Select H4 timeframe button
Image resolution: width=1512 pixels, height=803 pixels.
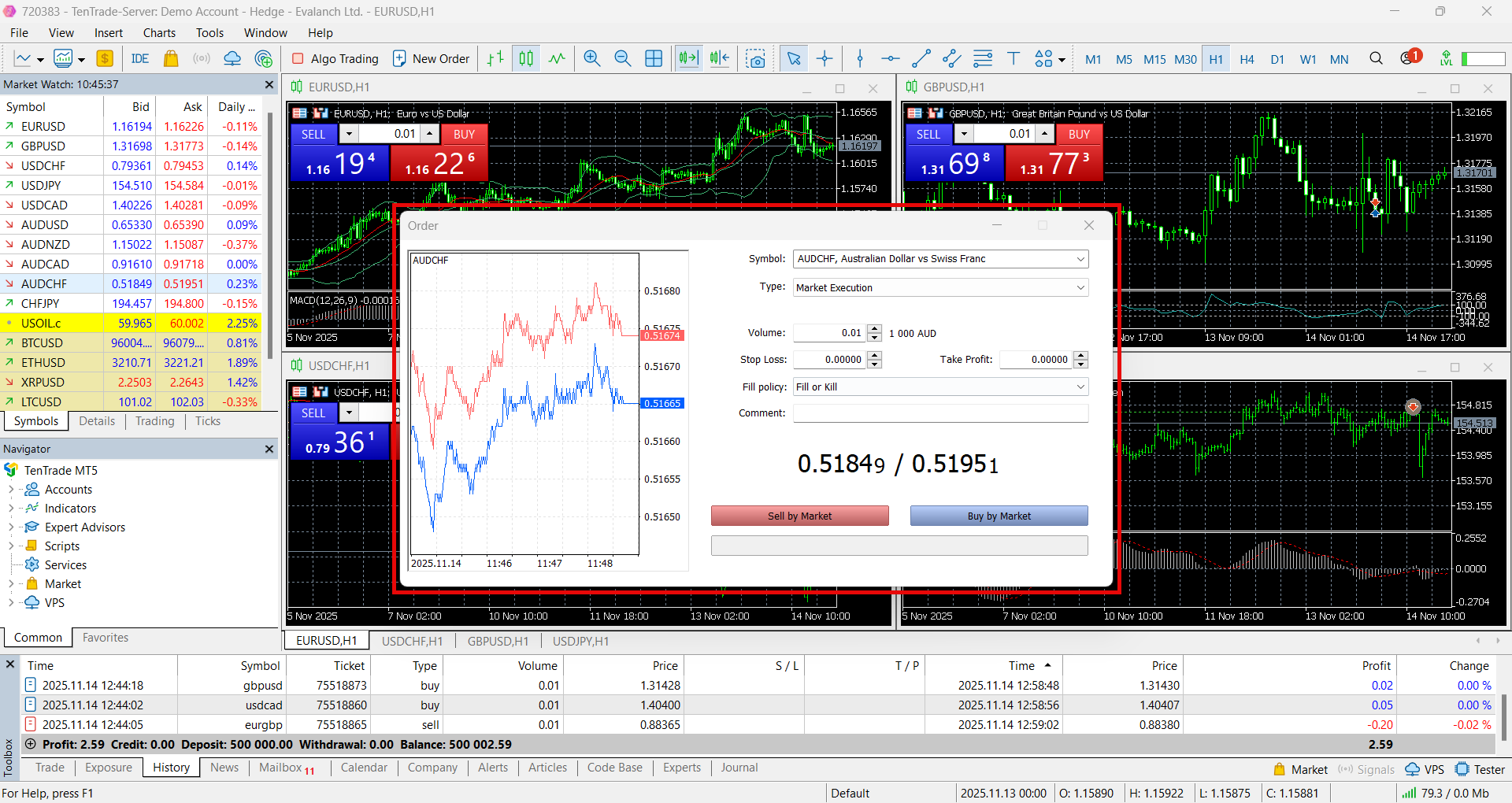[x=1247, y=59]
